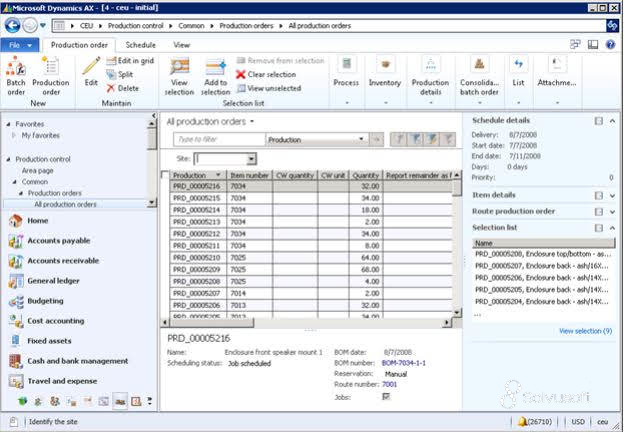
Task: Open the Home module
Action: coord(28,220)
